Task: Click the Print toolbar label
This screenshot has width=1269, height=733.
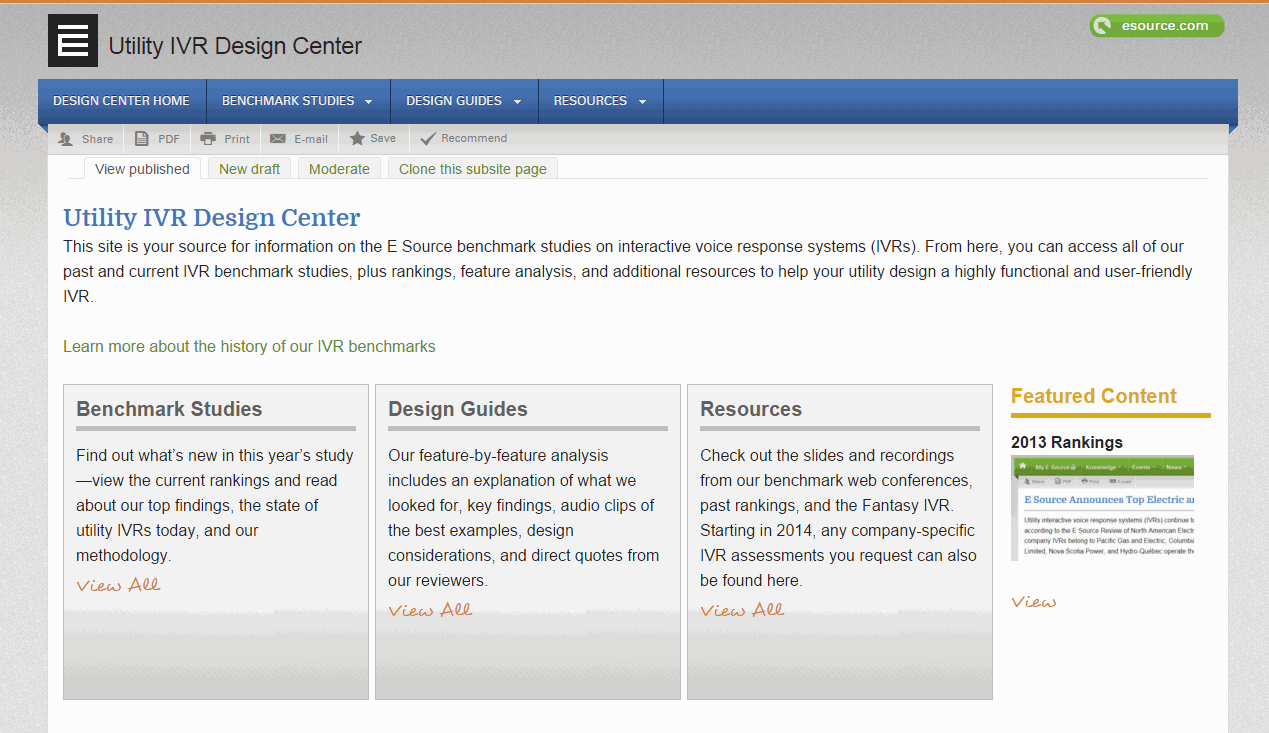Action: [237, 139]
